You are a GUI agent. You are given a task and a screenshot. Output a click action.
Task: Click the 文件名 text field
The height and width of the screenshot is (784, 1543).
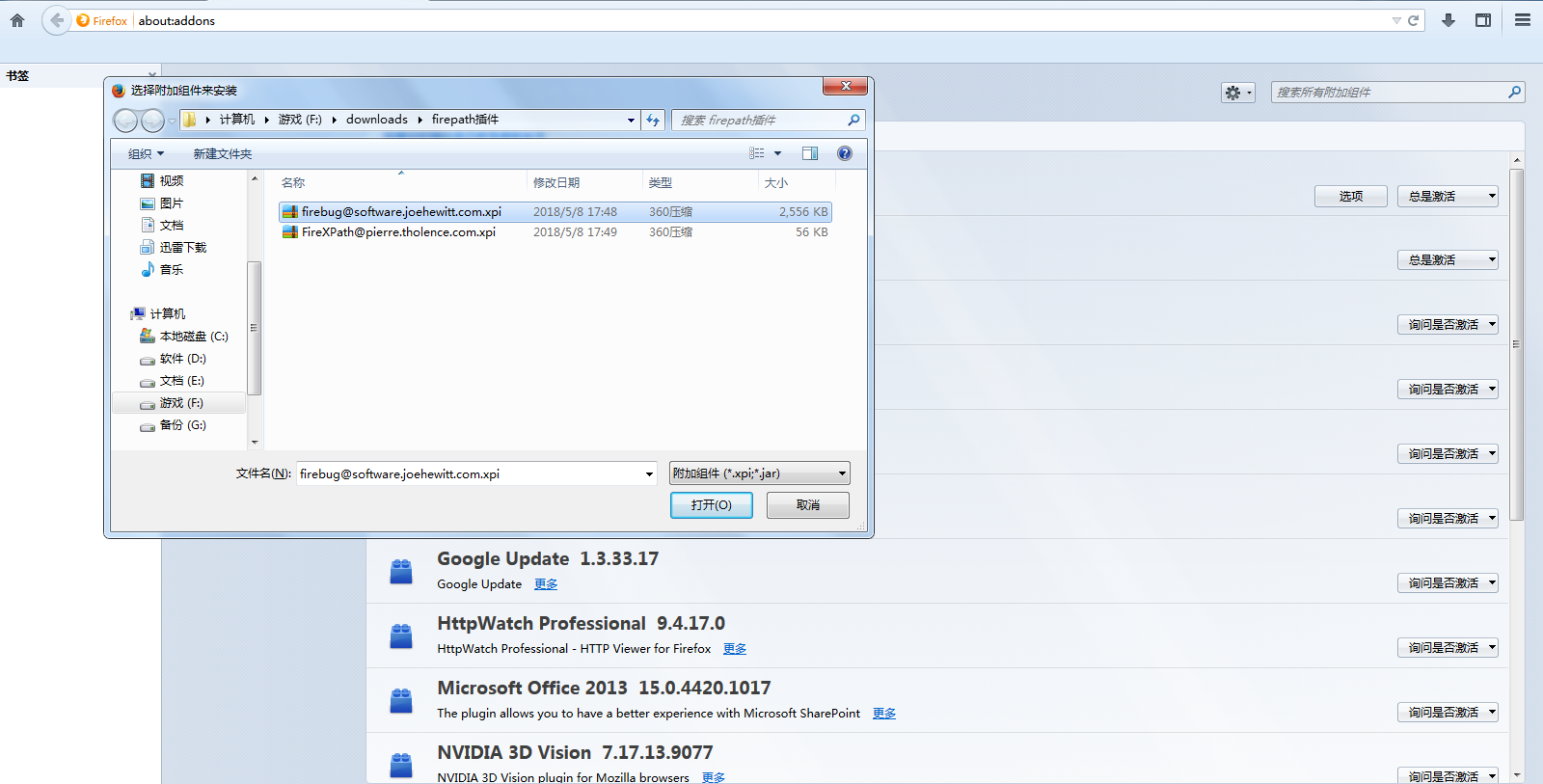point(469,473)
